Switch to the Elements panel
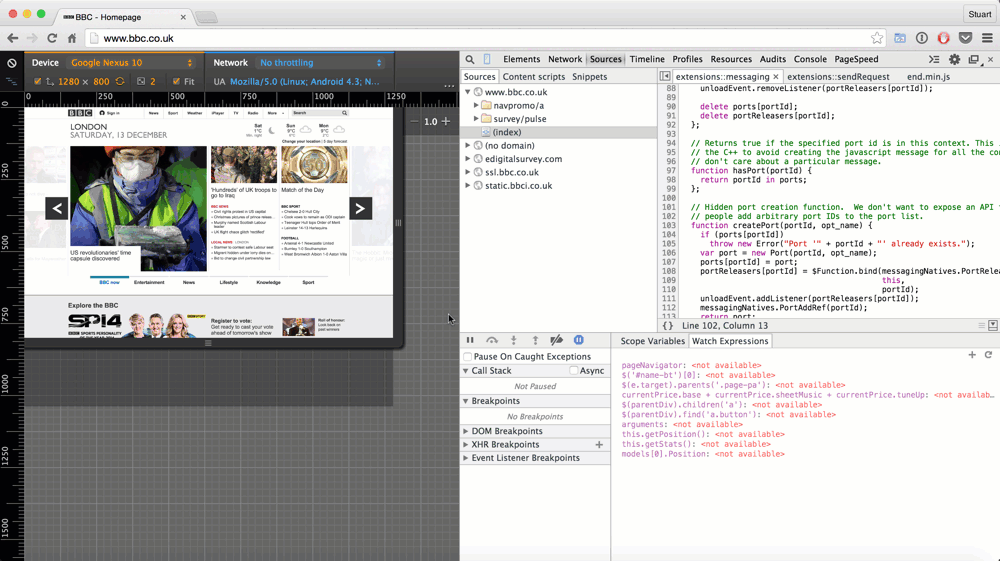Viewport: 1000px width, 561px height. point(521,59)
